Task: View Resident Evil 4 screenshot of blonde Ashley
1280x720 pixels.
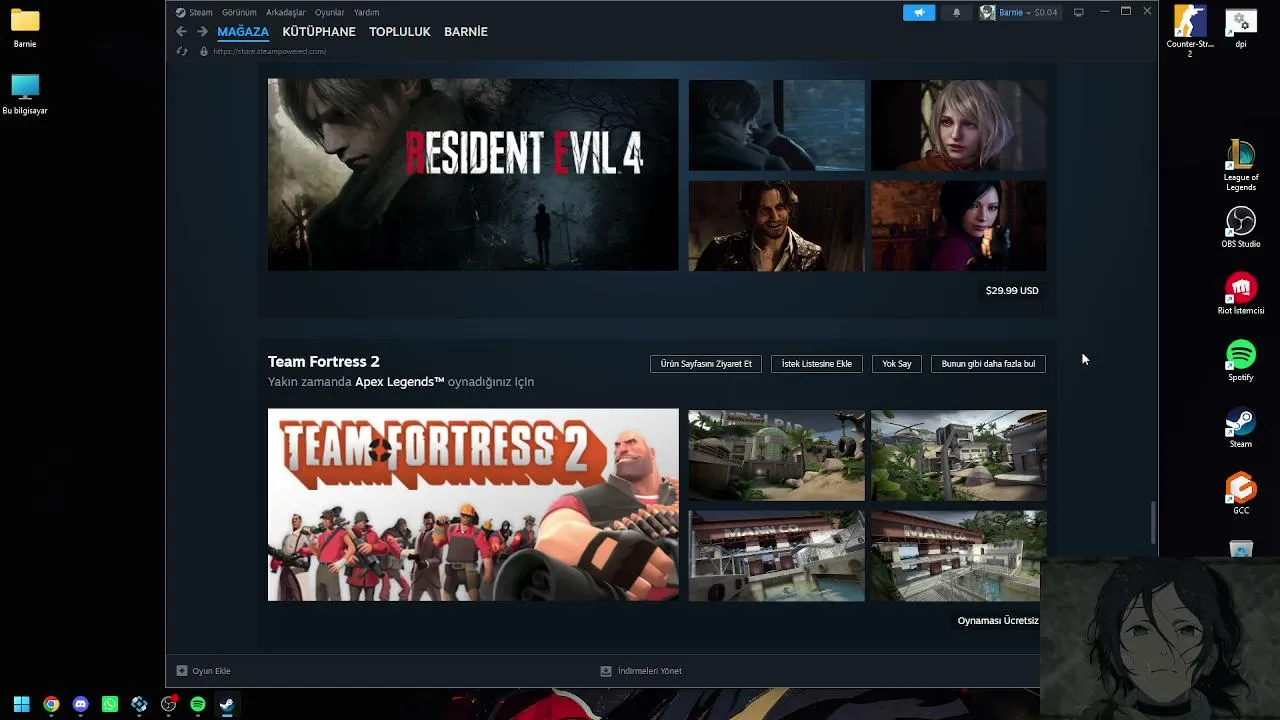Action: coord(959,125)
